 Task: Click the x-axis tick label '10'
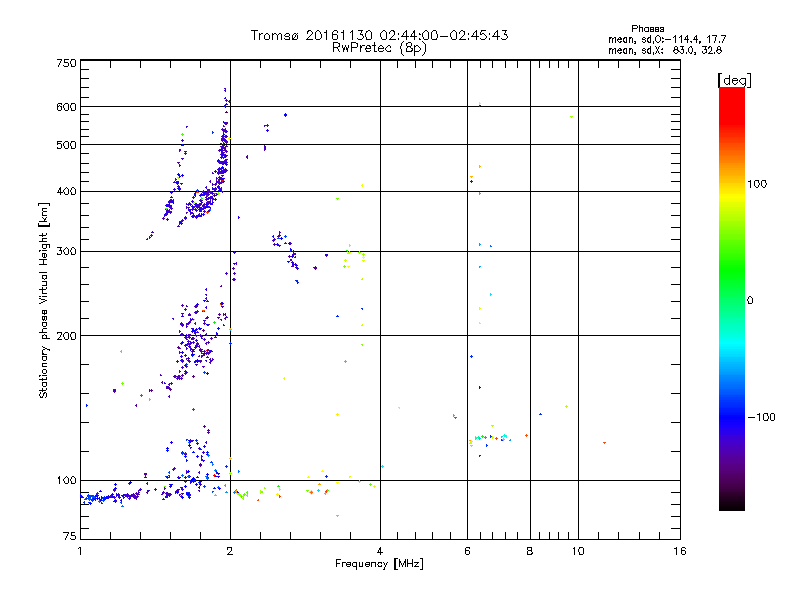578,551
